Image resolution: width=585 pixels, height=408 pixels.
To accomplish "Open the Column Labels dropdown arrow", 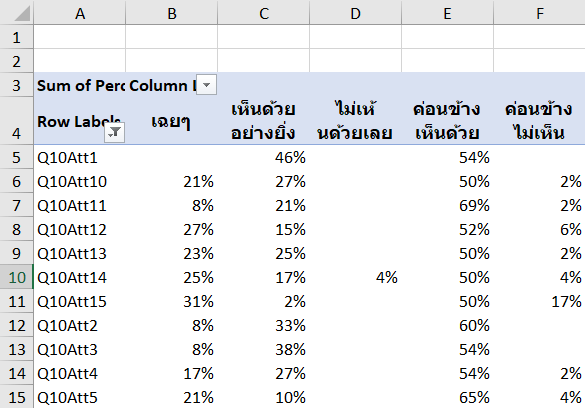I will (x=206, y=85).
